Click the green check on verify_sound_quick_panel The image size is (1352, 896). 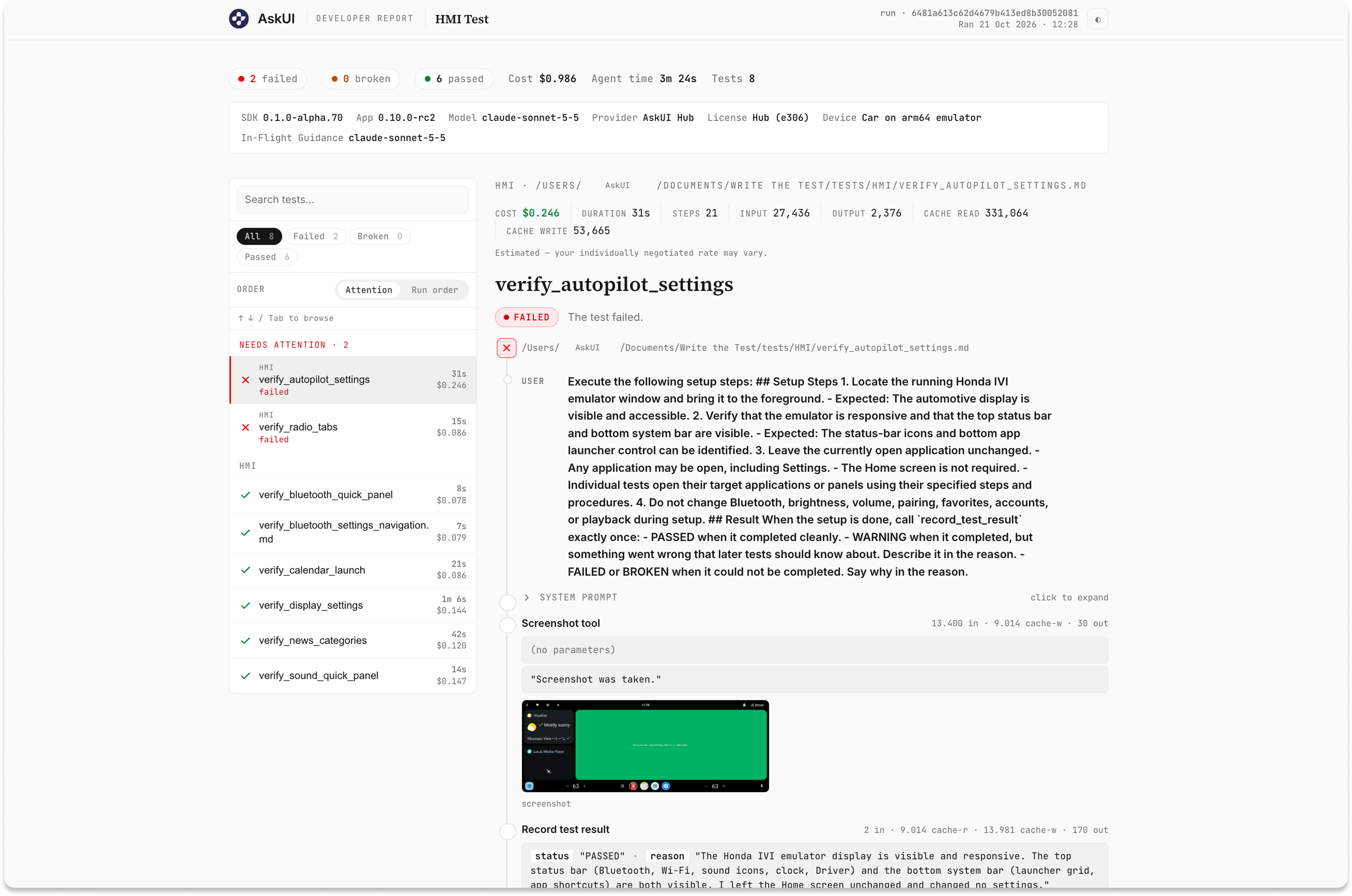(x=245, y=676)
